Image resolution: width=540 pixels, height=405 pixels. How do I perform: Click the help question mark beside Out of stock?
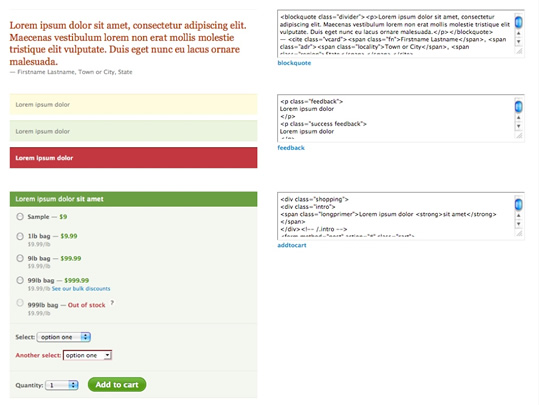coord(112,303)
